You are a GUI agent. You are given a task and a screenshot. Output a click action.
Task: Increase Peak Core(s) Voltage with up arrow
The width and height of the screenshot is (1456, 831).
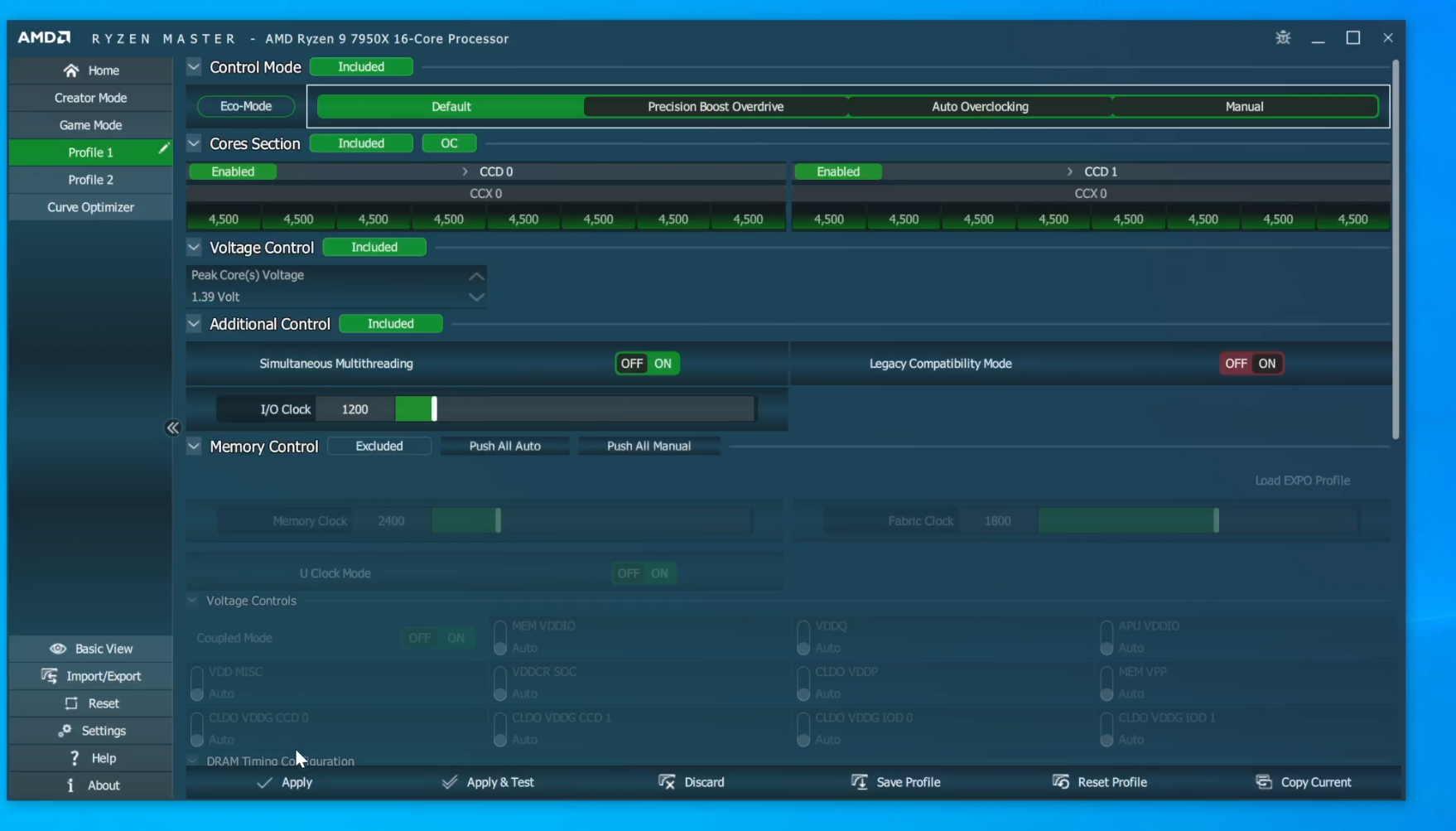[x=476, y=276]
